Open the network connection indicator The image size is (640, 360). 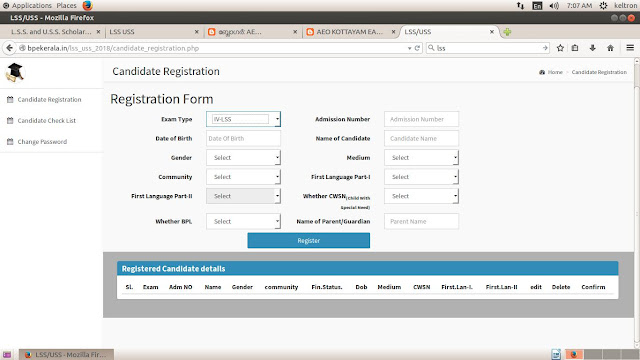(520, 6)
